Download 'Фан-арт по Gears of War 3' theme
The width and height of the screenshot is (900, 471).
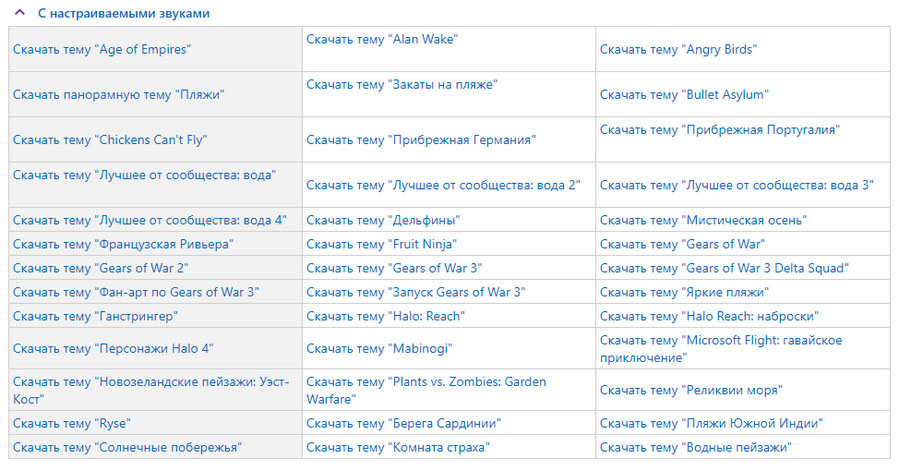pos(136,293)
